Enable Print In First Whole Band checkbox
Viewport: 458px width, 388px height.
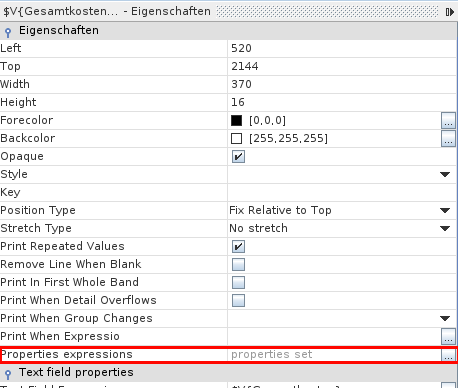[238, 282]
